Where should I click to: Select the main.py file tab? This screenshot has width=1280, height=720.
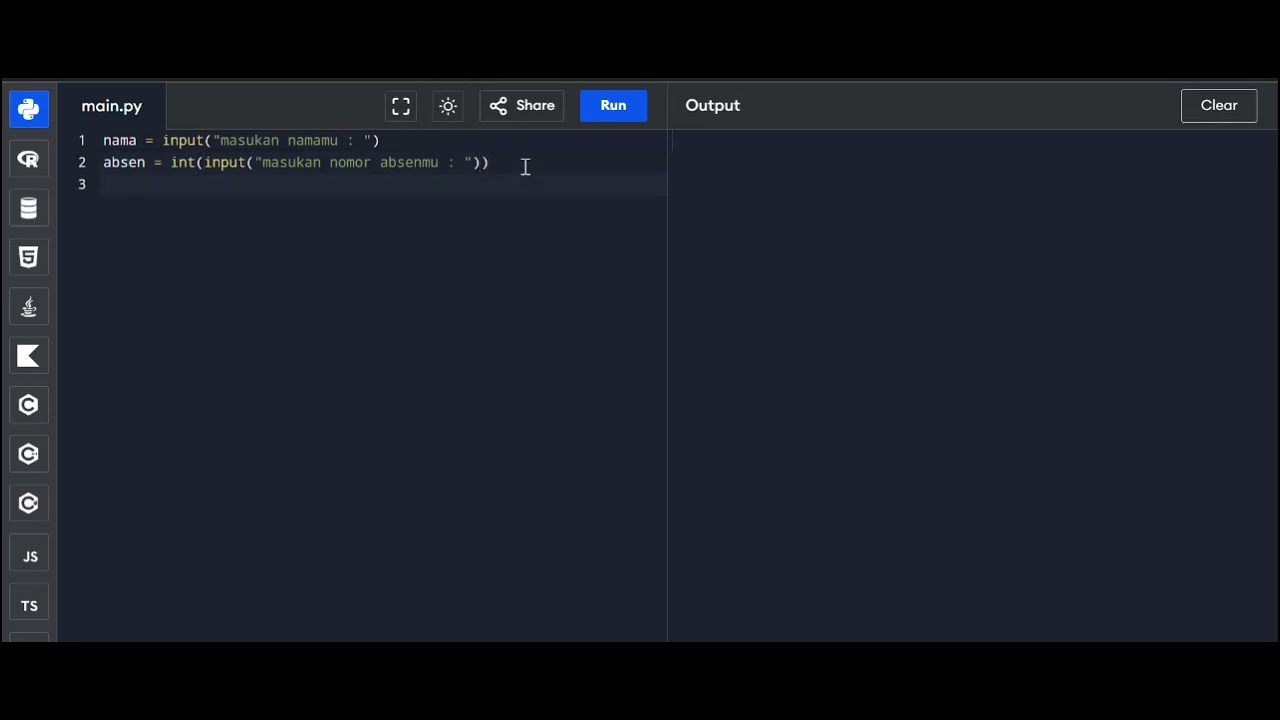pyautogui.click(x=112, y=106)
